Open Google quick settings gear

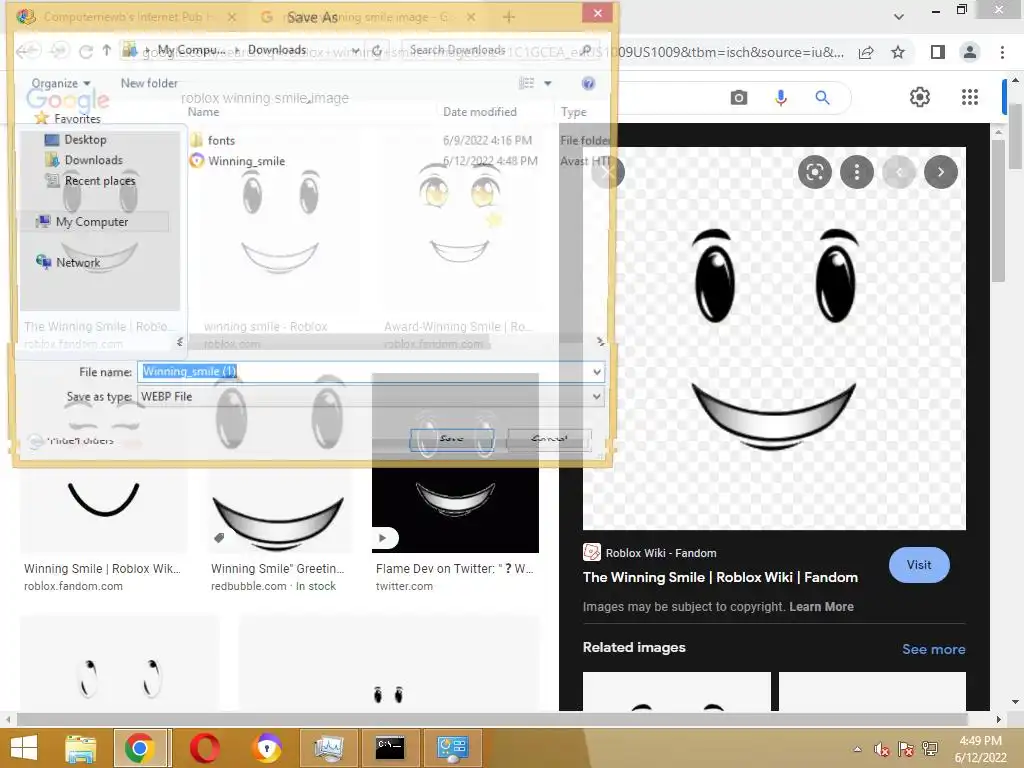(920, 97)
